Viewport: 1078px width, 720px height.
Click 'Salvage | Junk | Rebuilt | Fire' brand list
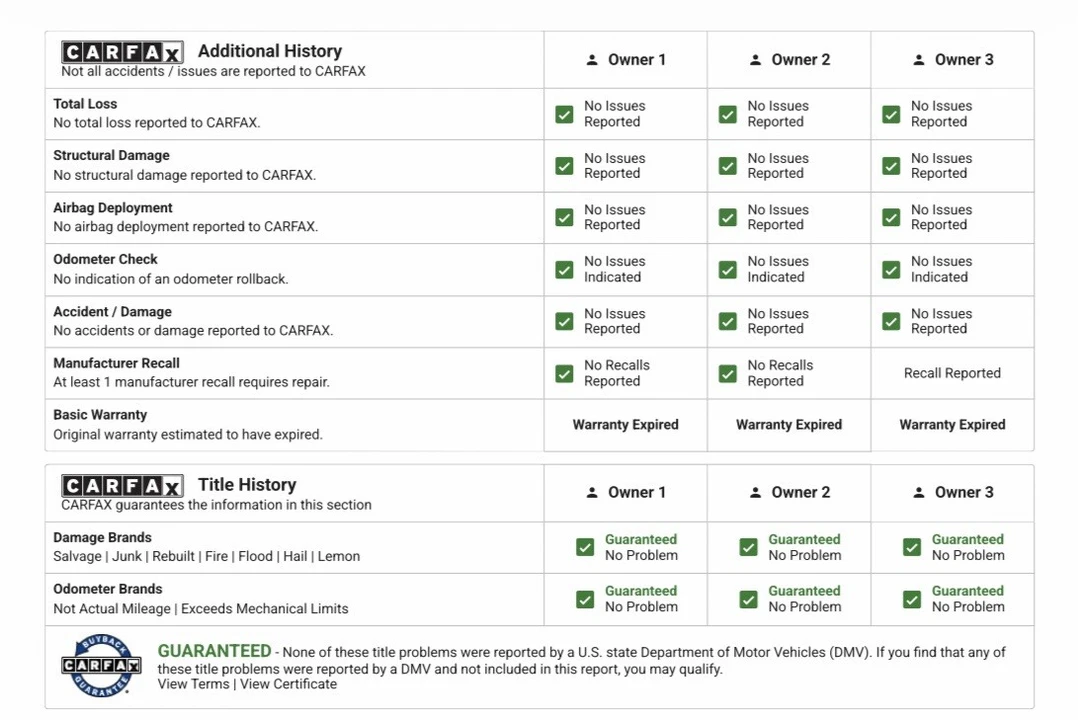coord(206,556)
